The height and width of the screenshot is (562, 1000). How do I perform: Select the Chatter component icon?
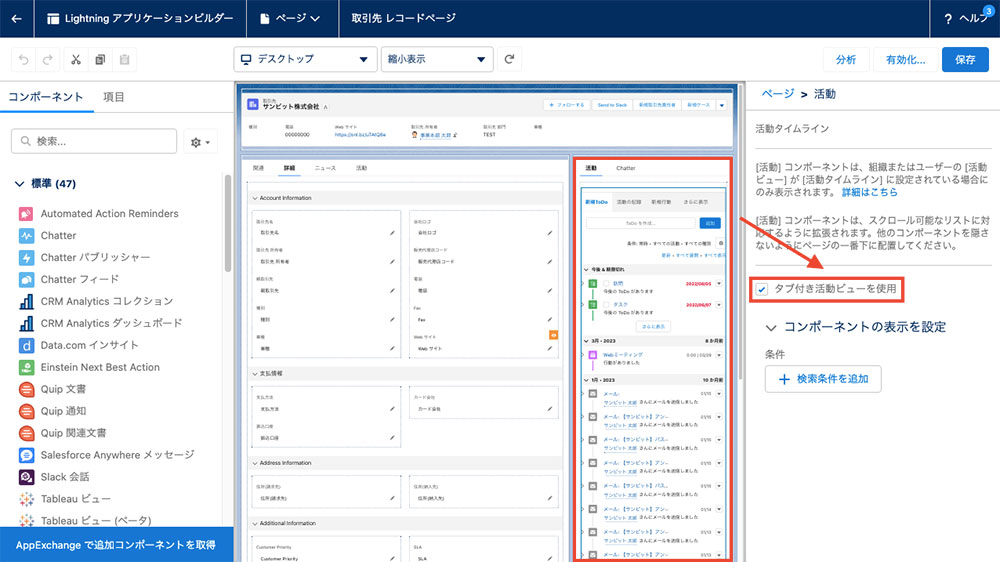pyautogui.click(x=26, y=235)
